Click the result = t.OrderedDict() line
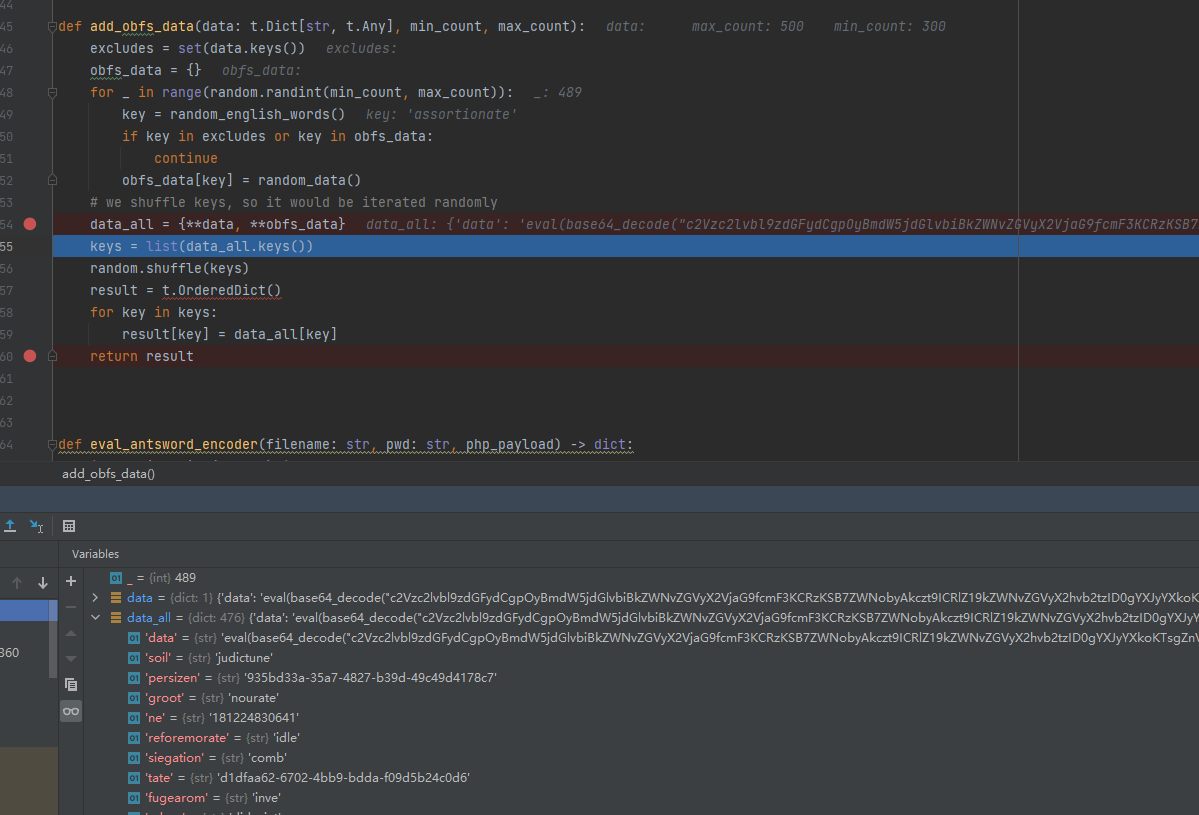The width and height of the screenshot is (1199, 815). [x=186, y=291]
